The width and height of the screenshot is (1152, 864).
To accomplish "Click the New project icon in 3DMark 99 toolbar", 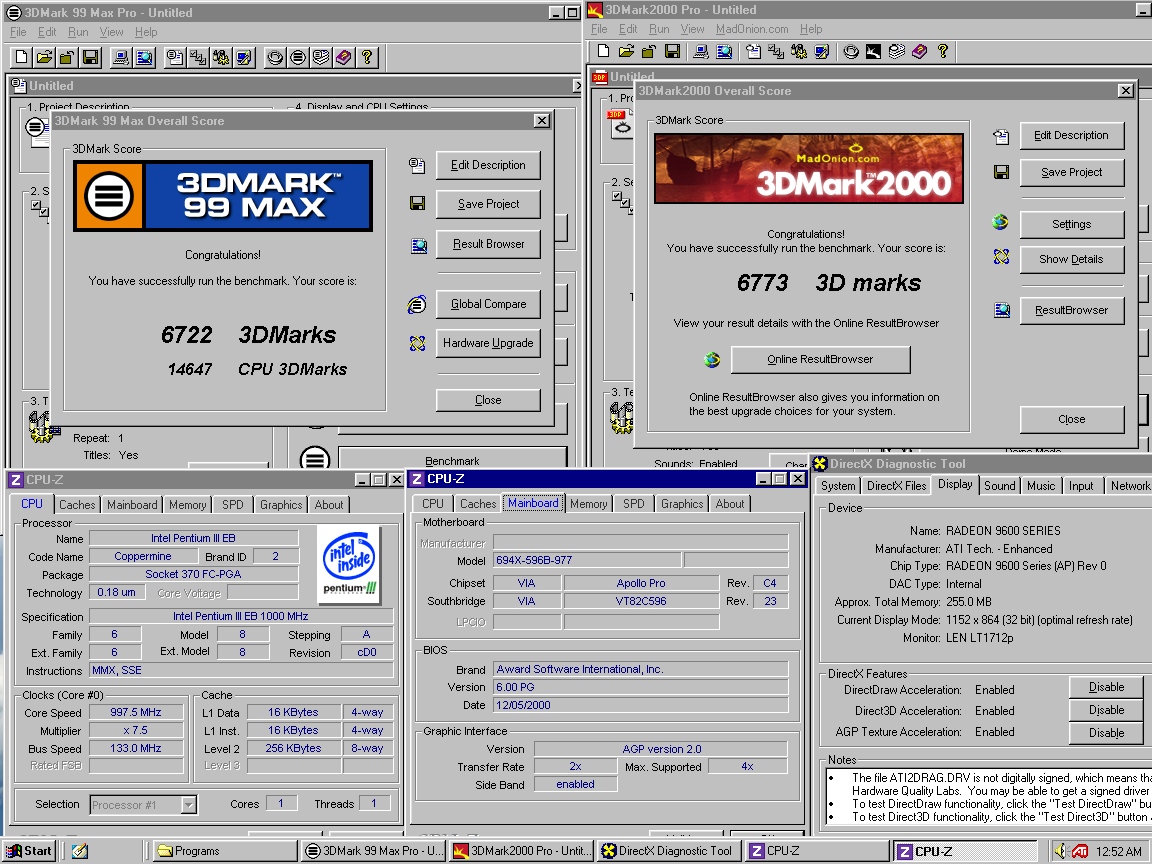I will coord(21,57).
